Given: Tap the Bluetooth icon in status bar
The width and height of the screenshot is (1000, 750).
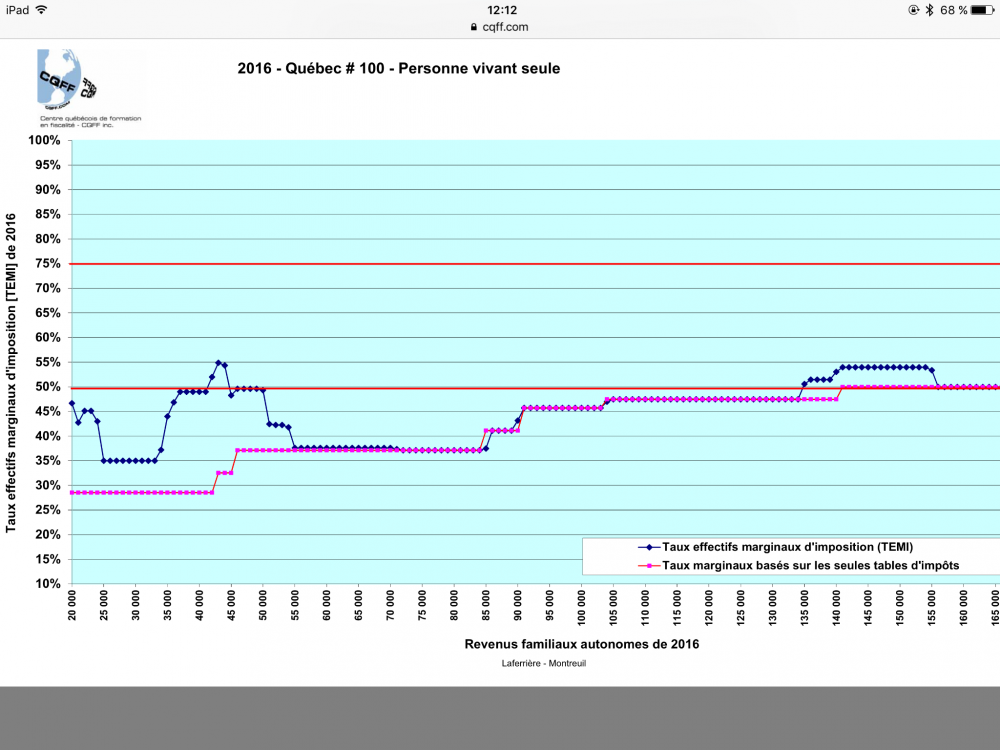Looking at the screenshot, I should point(929,10).
